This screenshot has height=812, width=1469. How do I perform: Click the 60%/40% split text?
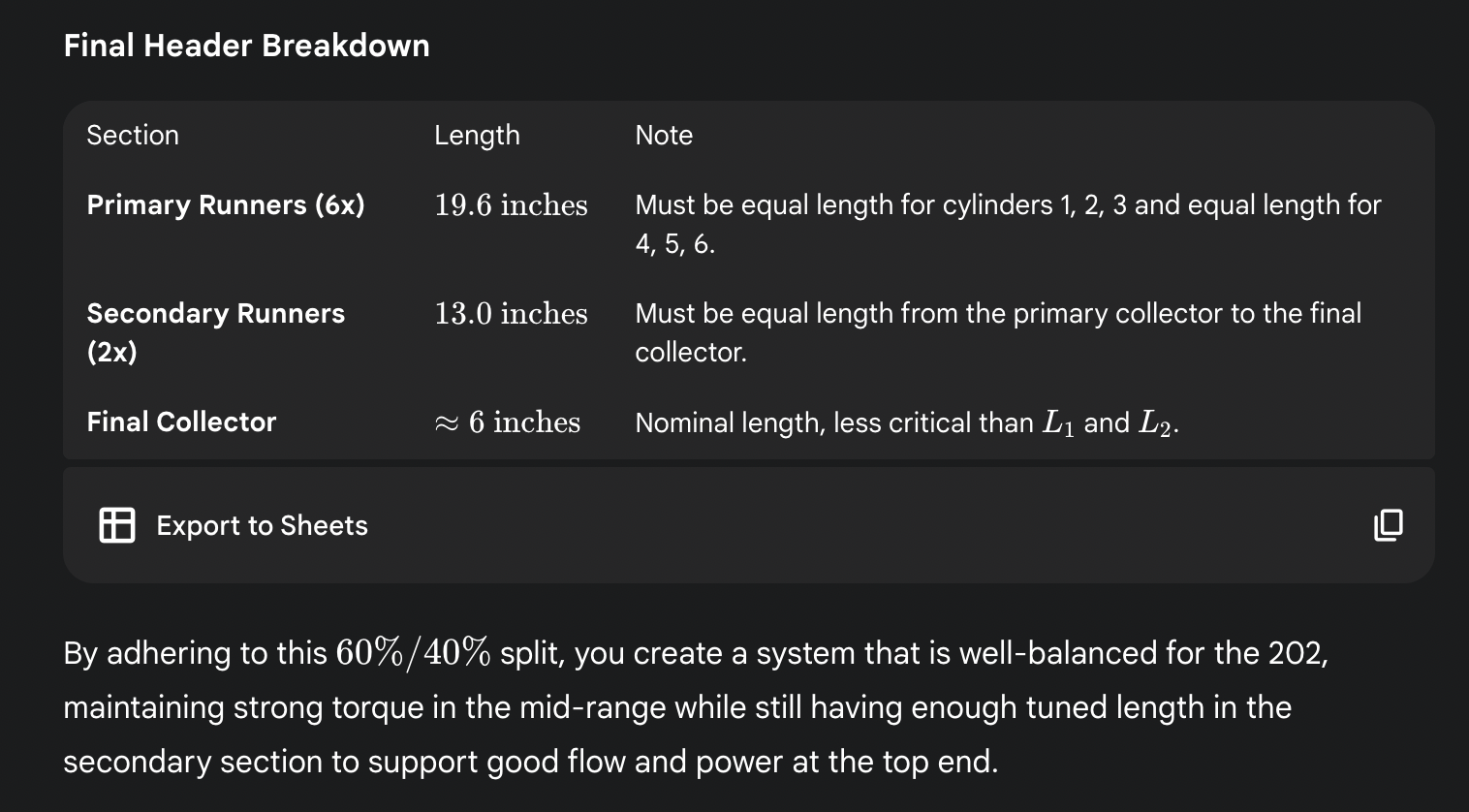click(x=414, y=652)
